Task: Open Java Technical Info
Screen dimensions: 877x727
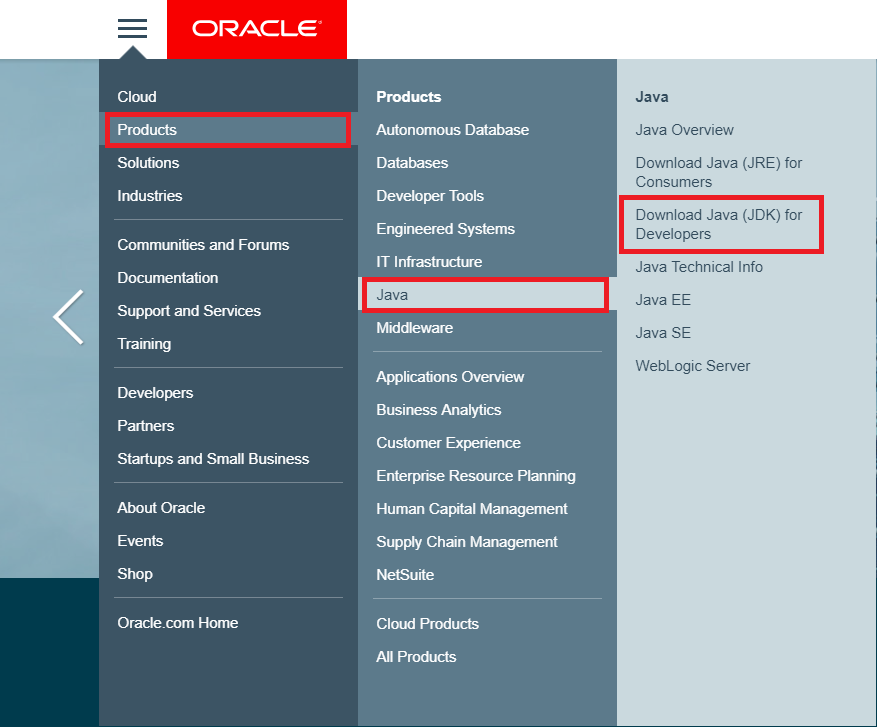Action: 699,267
